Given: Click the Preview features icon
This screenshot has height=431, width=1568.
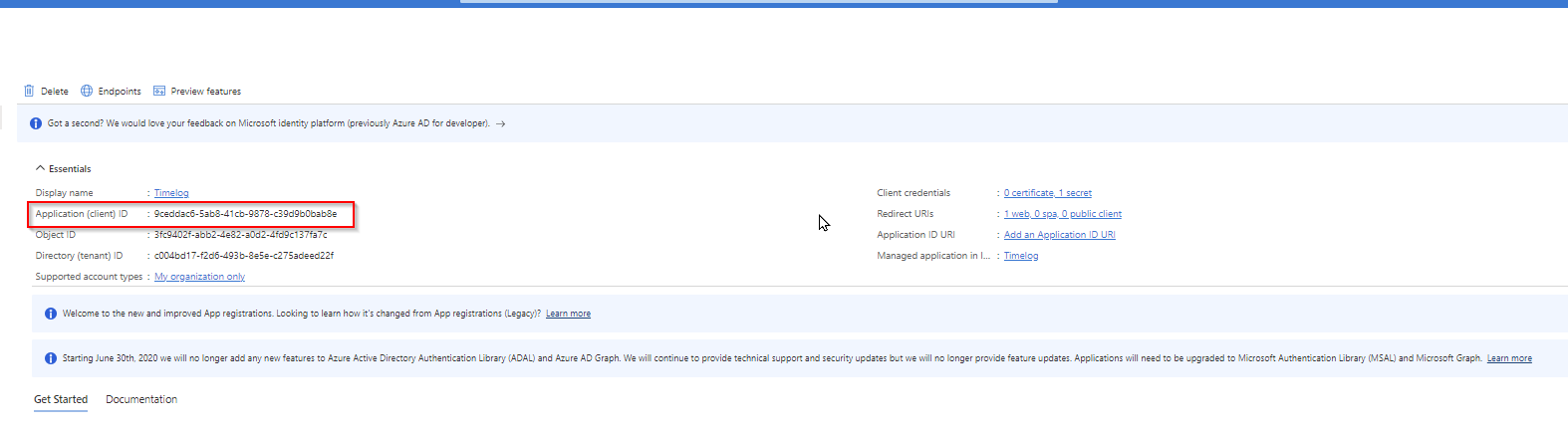Looking at the screenshot, I should (x=159, y=91).
